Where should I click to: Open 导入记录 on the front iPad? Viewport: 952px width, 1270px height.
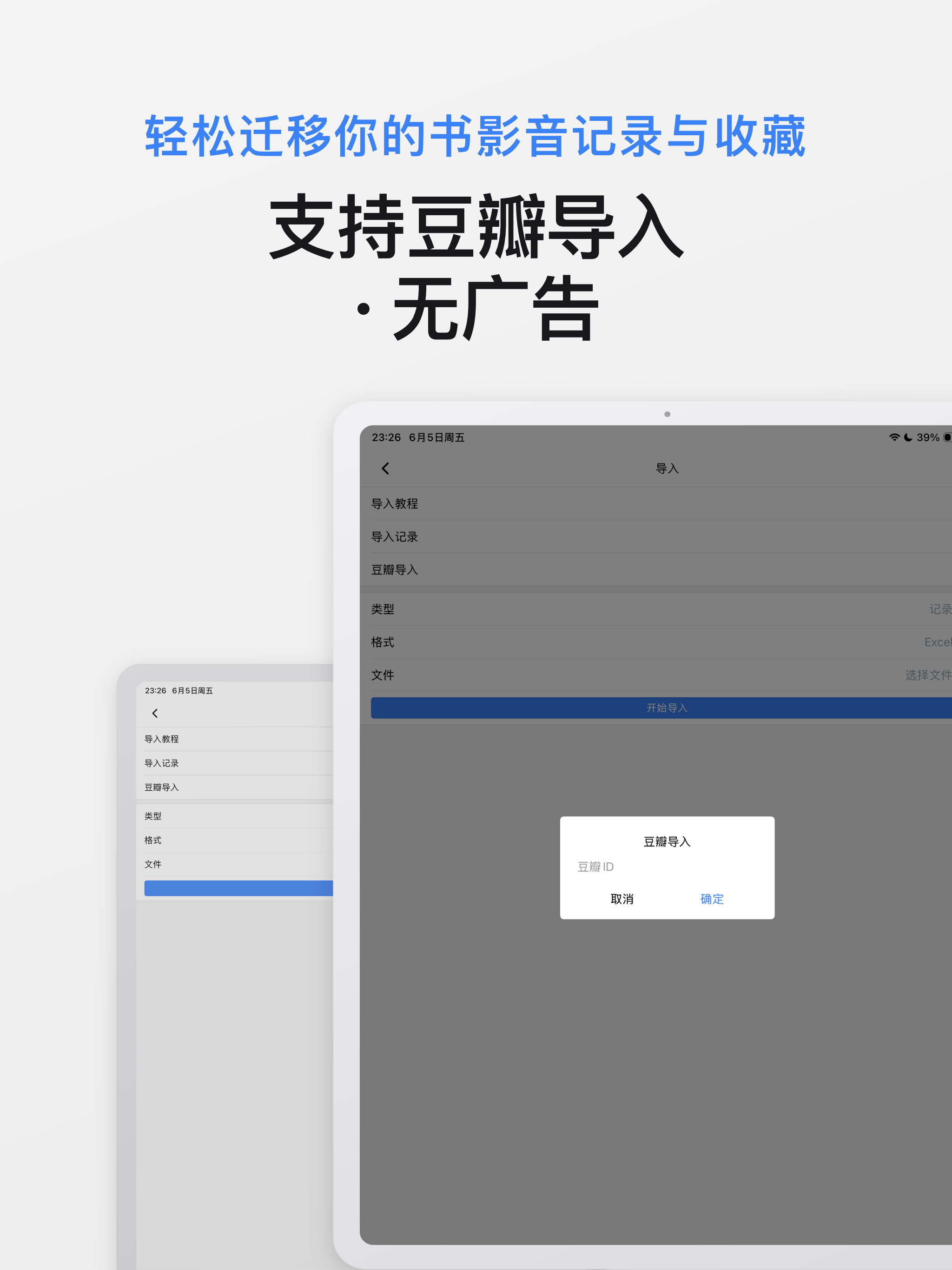pos(656,537)
